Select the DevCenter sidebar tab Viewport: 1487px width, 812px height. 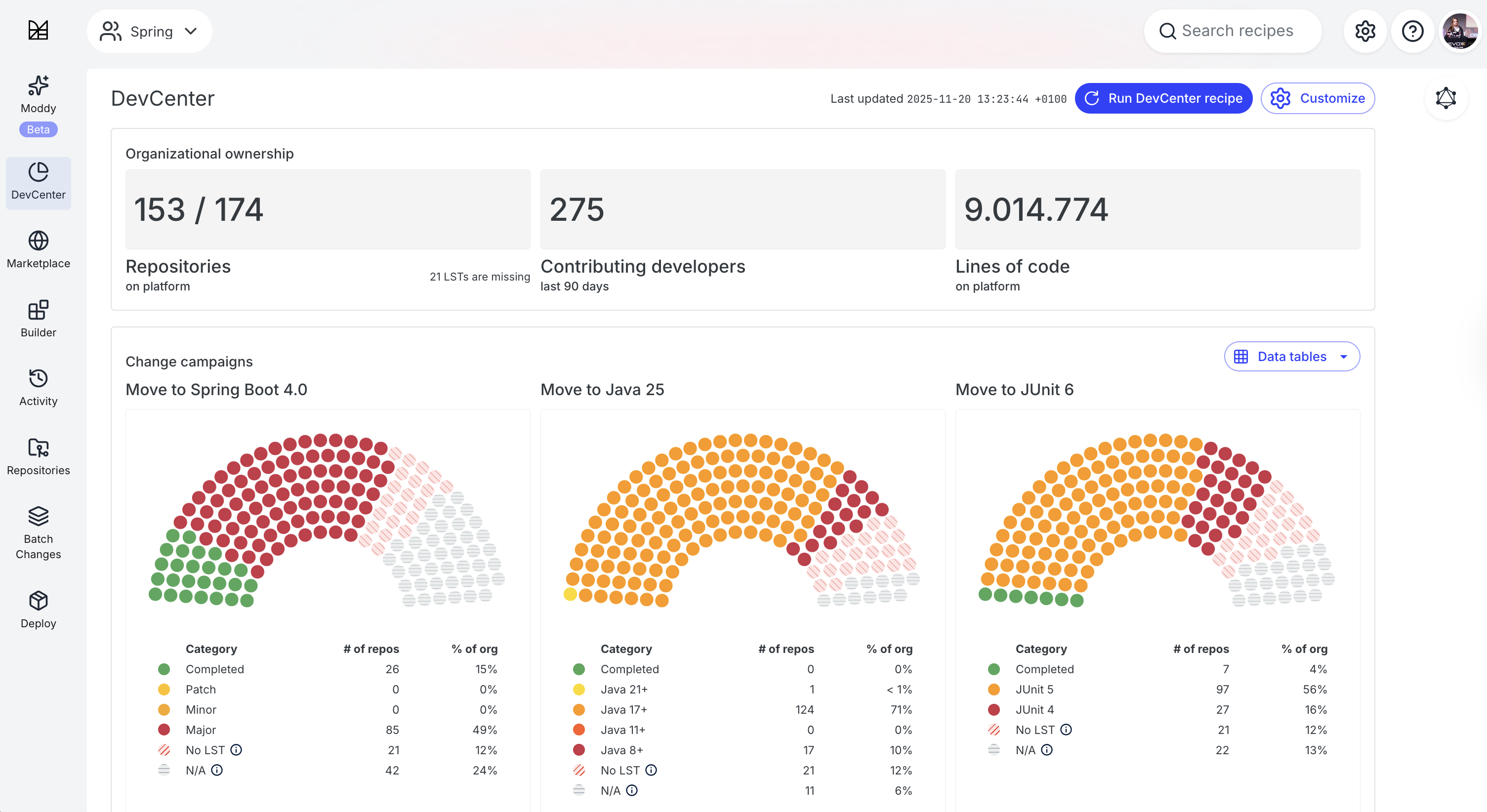coord(38,182)
